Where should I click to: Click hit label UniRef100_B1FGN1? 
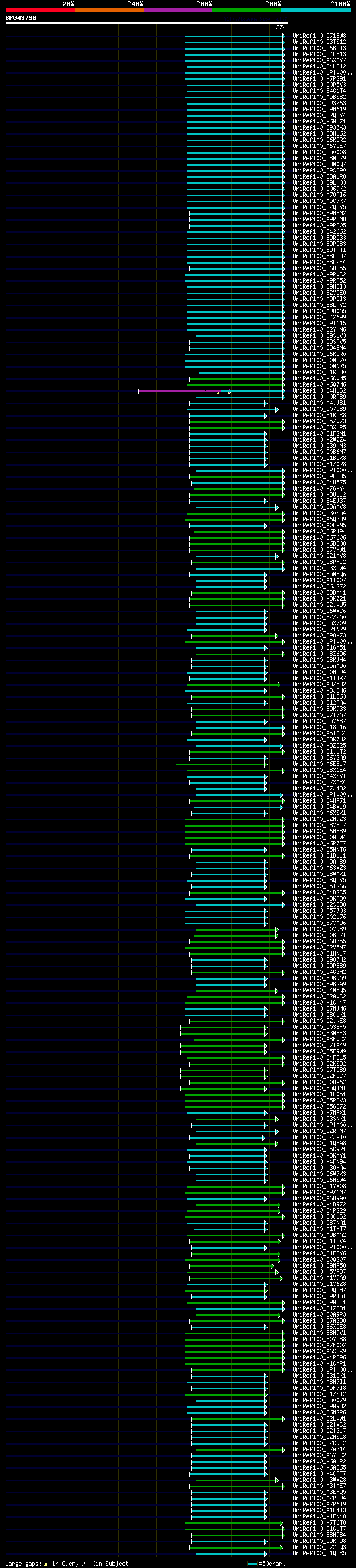click(x=319, y=433)
